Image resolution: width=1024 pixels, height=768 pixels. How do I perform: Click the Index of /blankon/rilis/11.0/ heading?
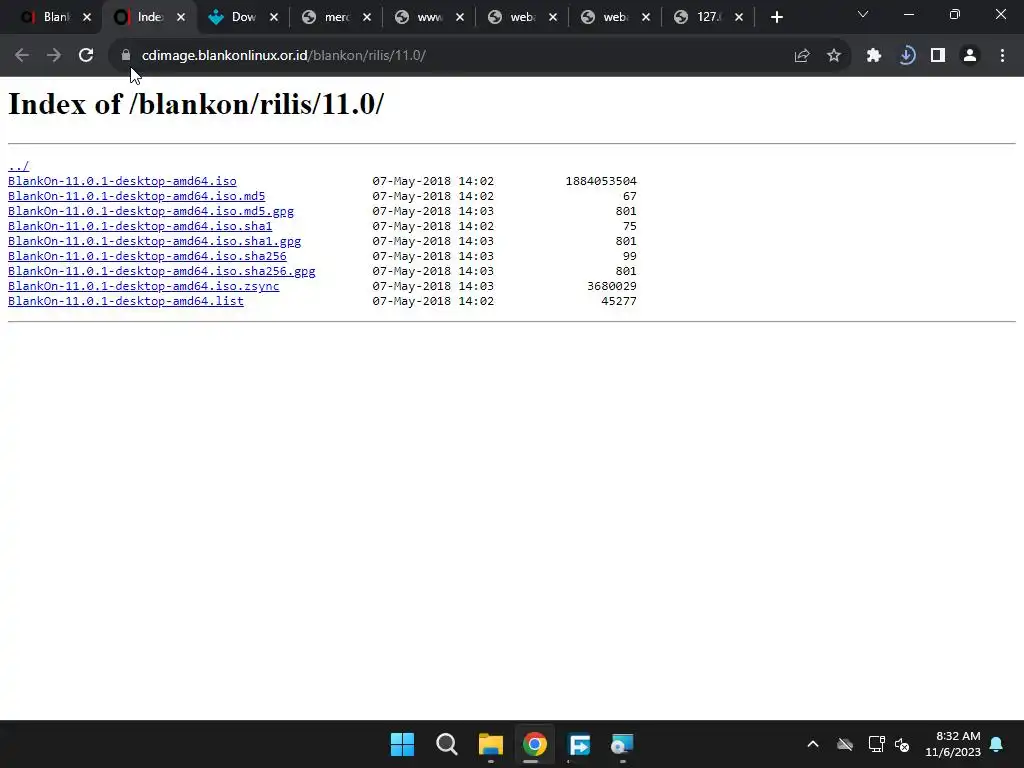(x=196, y=104)
